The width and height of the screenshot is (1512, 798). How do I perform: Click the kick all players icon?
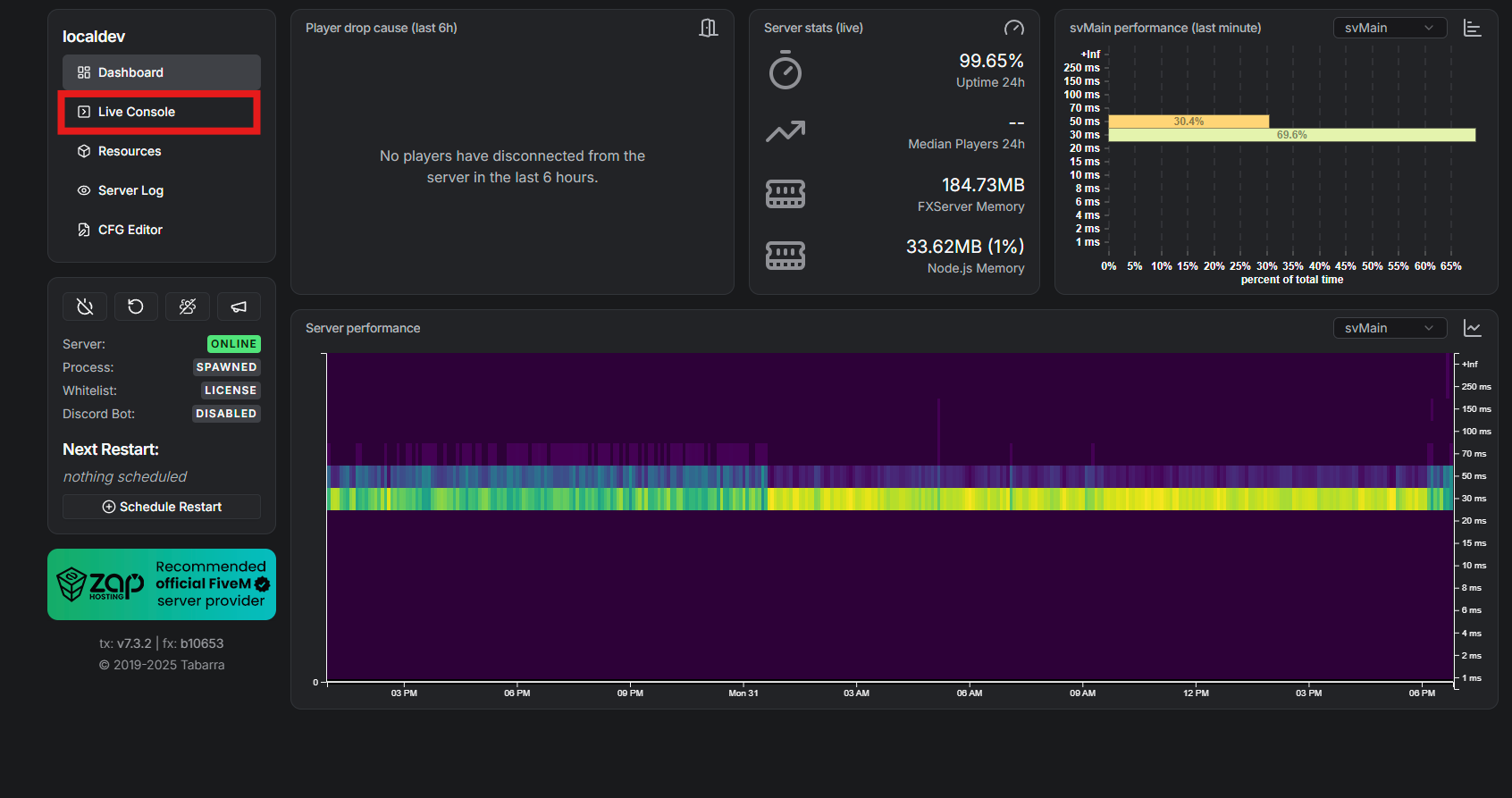pyautogui.click(x=188, y=307)
